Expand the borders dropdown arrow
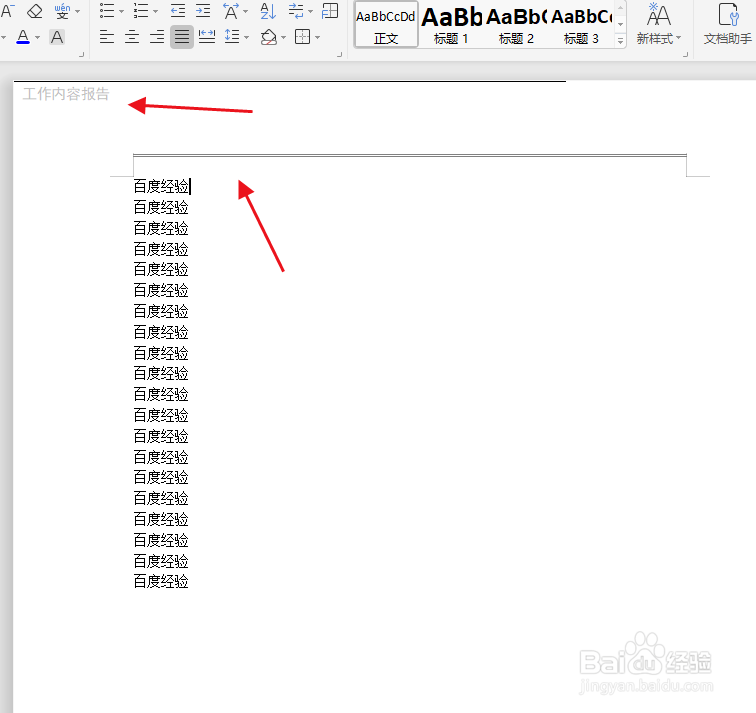This screenshot has width=756, height=713. 317,37
